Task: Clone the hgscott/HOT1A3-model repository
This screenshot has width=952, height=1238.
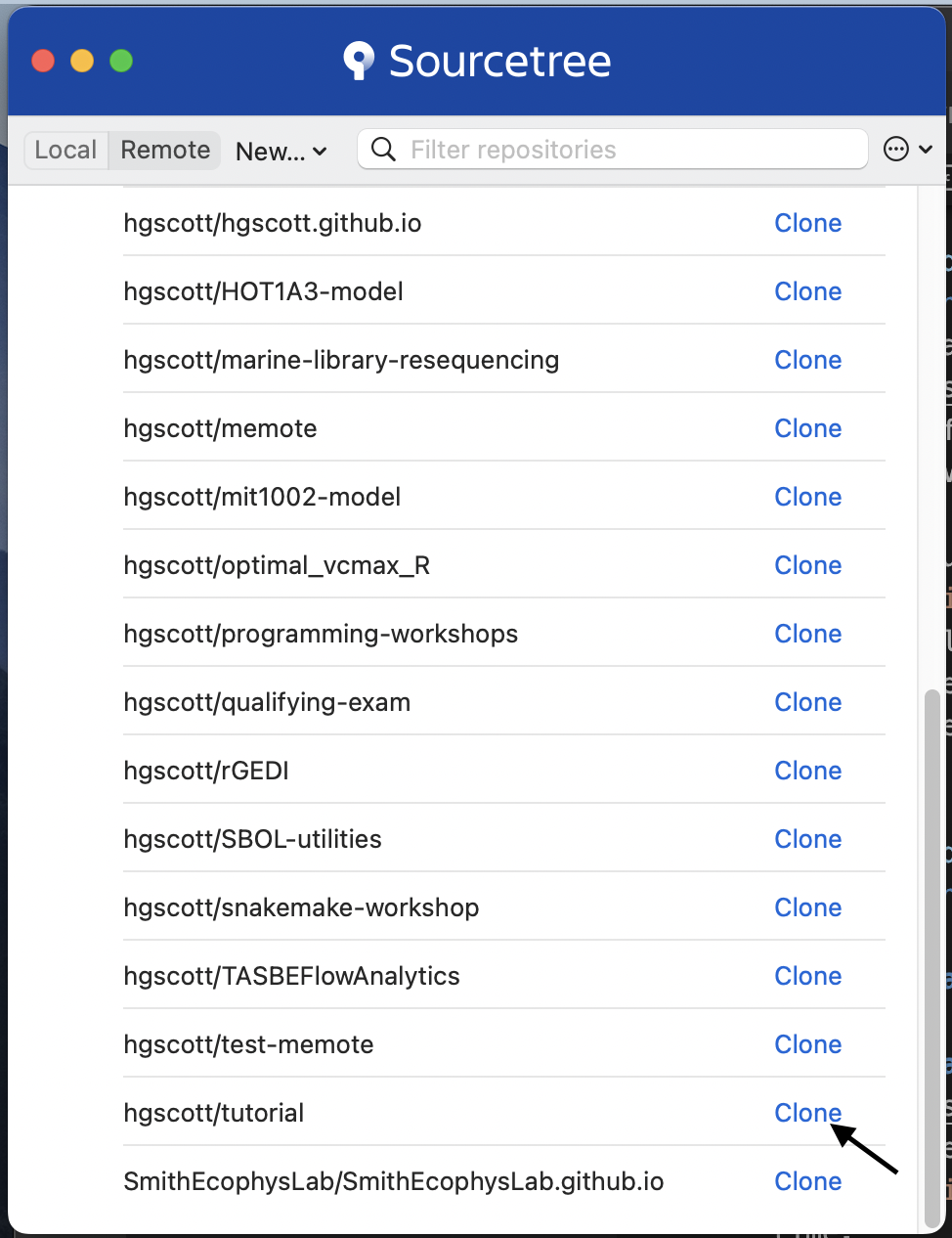Action: (807, 291)
